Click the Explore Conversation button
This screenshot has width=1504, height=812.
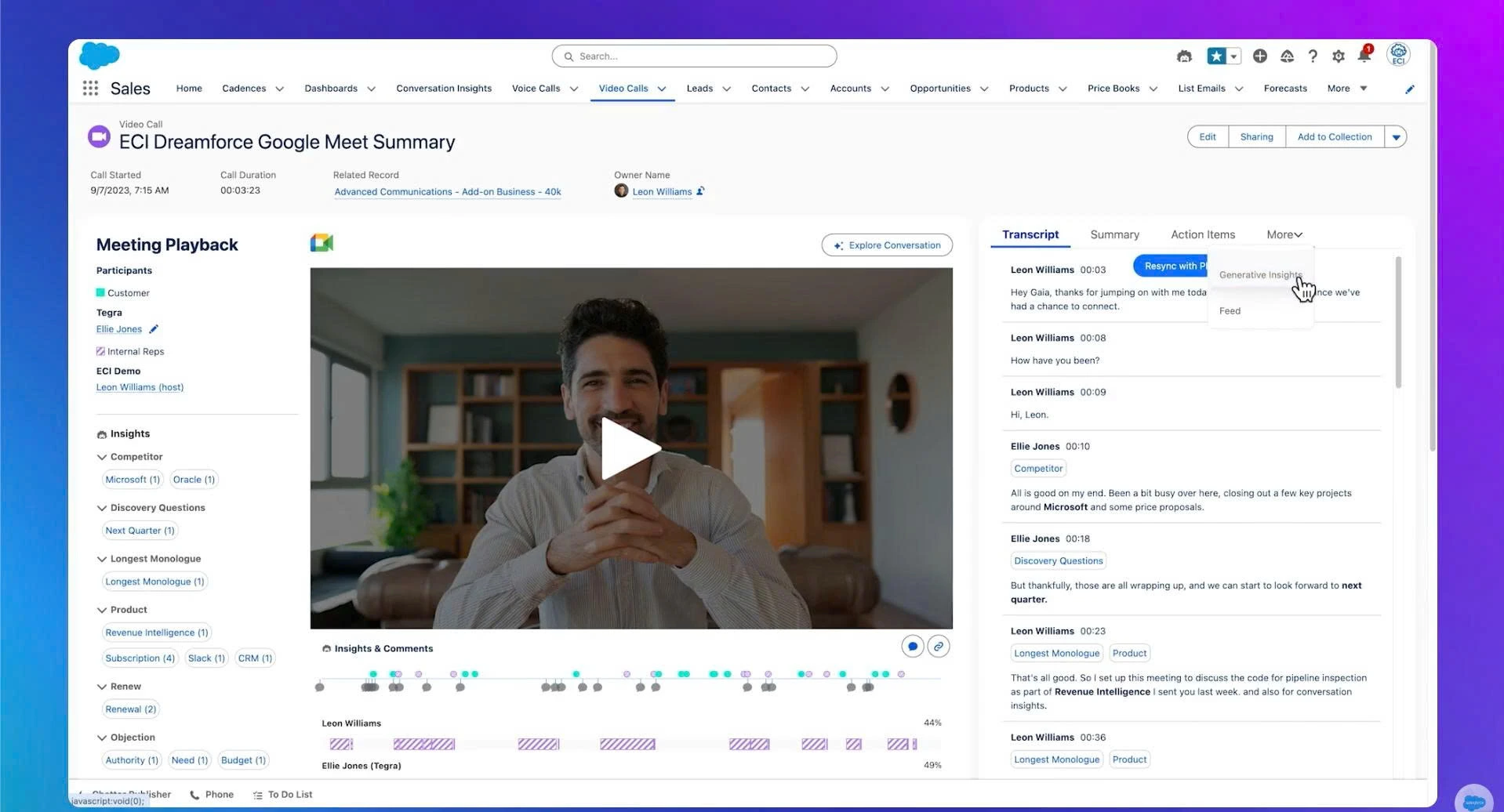(x=886, y=245)
